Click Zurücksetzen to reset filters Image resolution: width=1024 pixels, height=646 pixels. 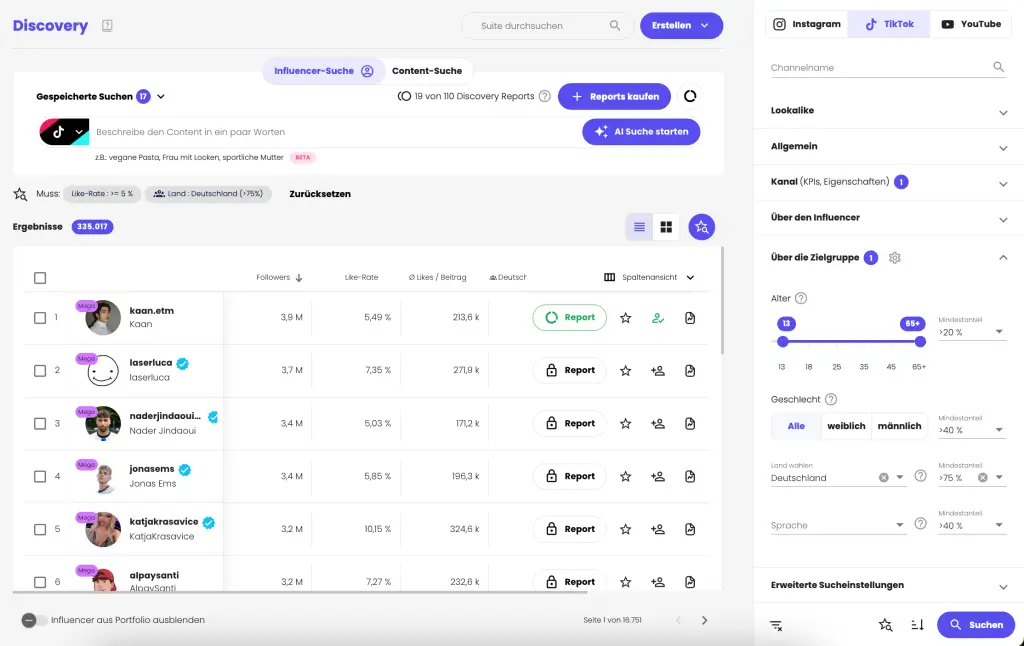[320, 194]
